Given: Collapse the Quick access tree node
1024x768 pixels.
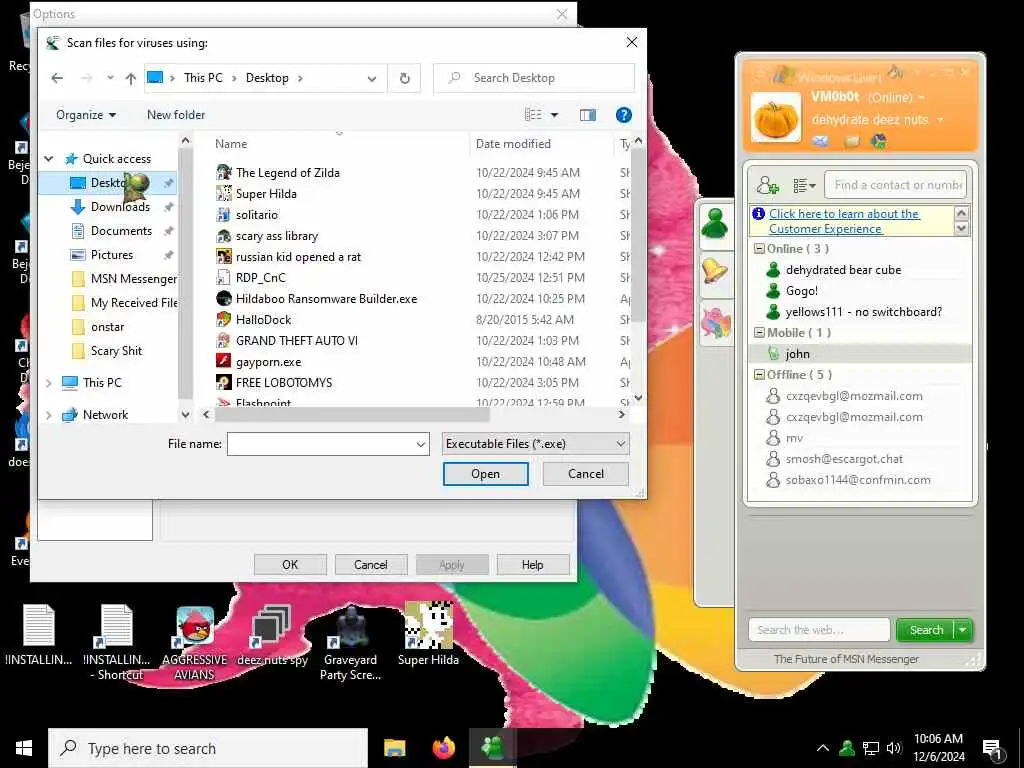Looking at the screenshot, I should pyautogui.click(x=49, y=159).
